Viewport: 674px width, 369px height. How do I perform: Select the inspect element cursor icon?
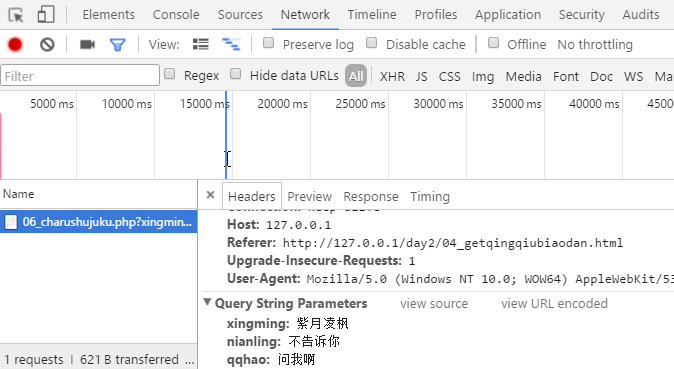pyautogui.click(x=16, y=15)
